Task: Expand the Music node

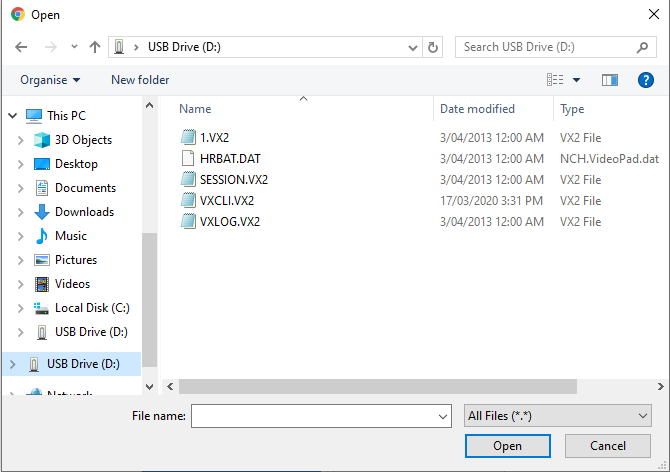Action: [20, 235]
